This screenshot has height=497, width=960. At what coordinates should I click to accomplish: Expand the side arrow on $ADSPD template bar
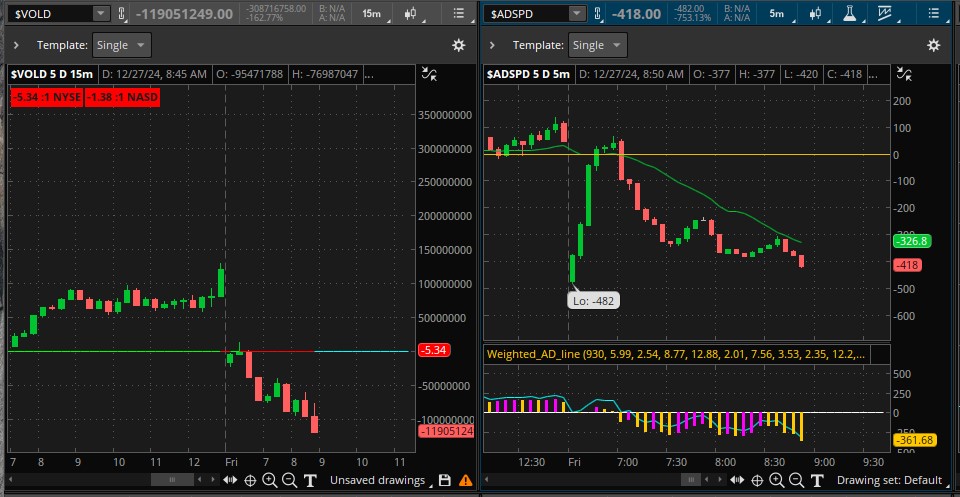[492, 45]
